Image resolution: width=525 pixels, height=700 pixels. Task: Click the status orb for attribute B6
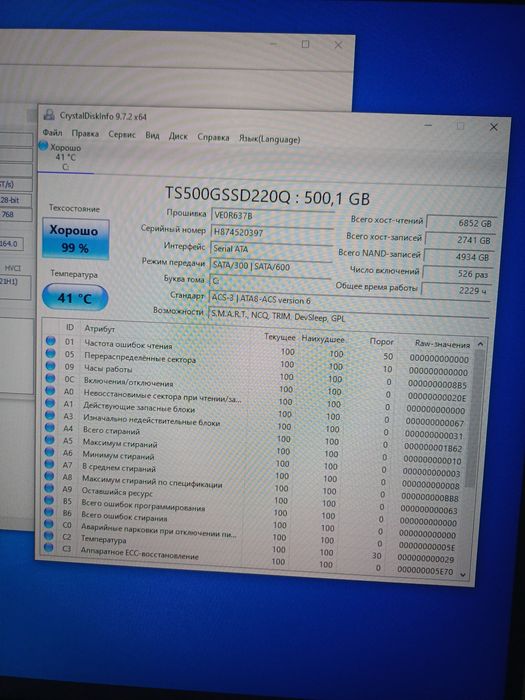pos(49,514)
